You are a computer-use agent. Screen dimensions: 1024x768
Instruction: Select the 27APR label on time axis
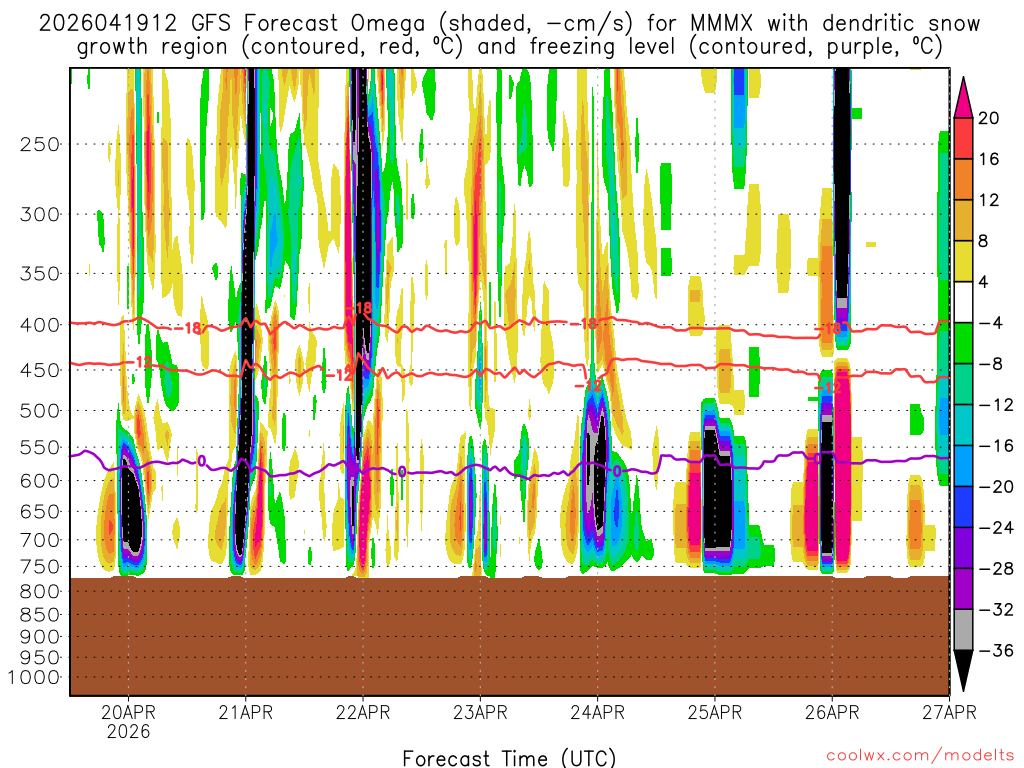point(946,713)
